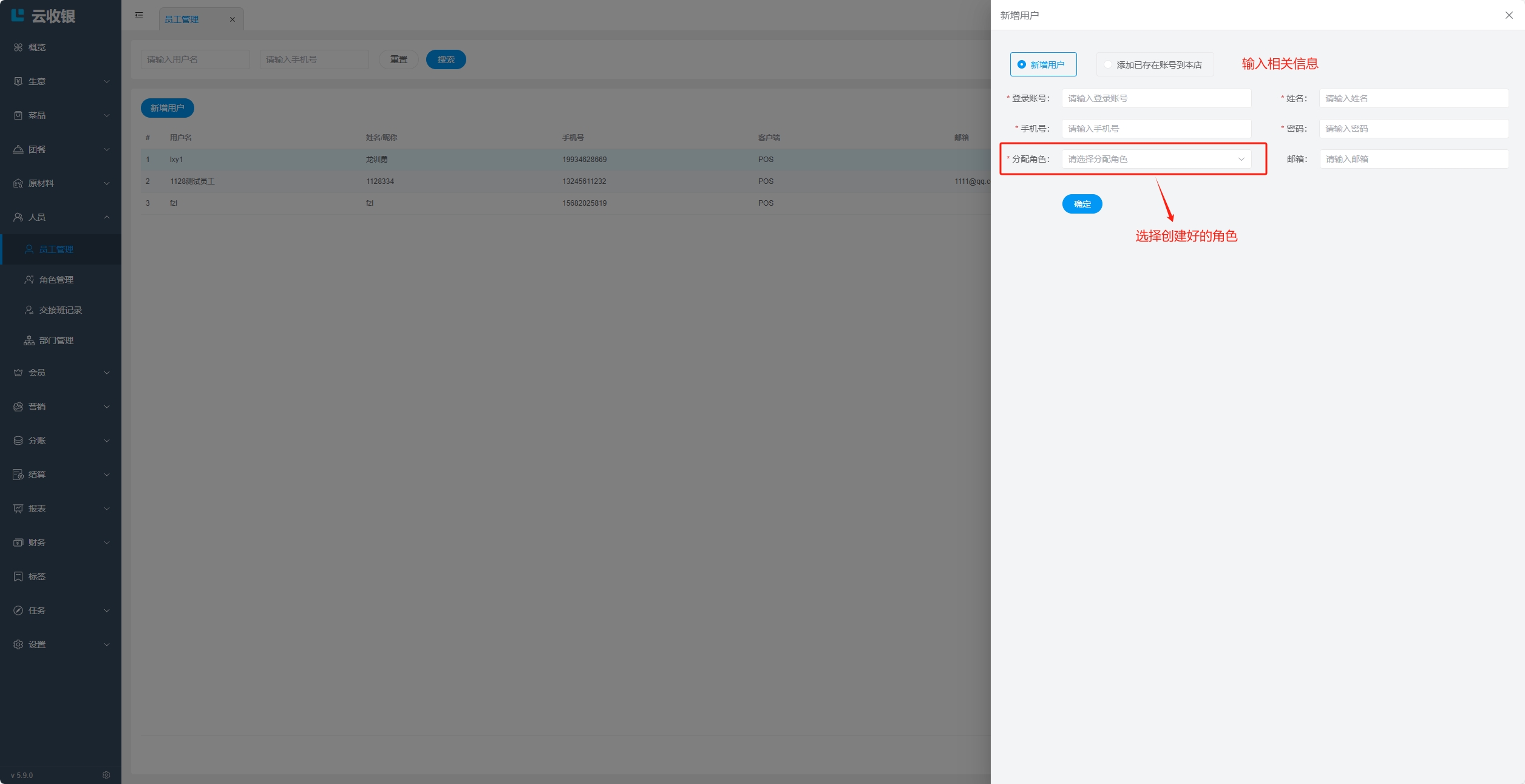The width and height of the screenshot is (1525, 784).
Task: Click the 营销 marketing icon
Action: pyautogui.click(x=18, y=407)
